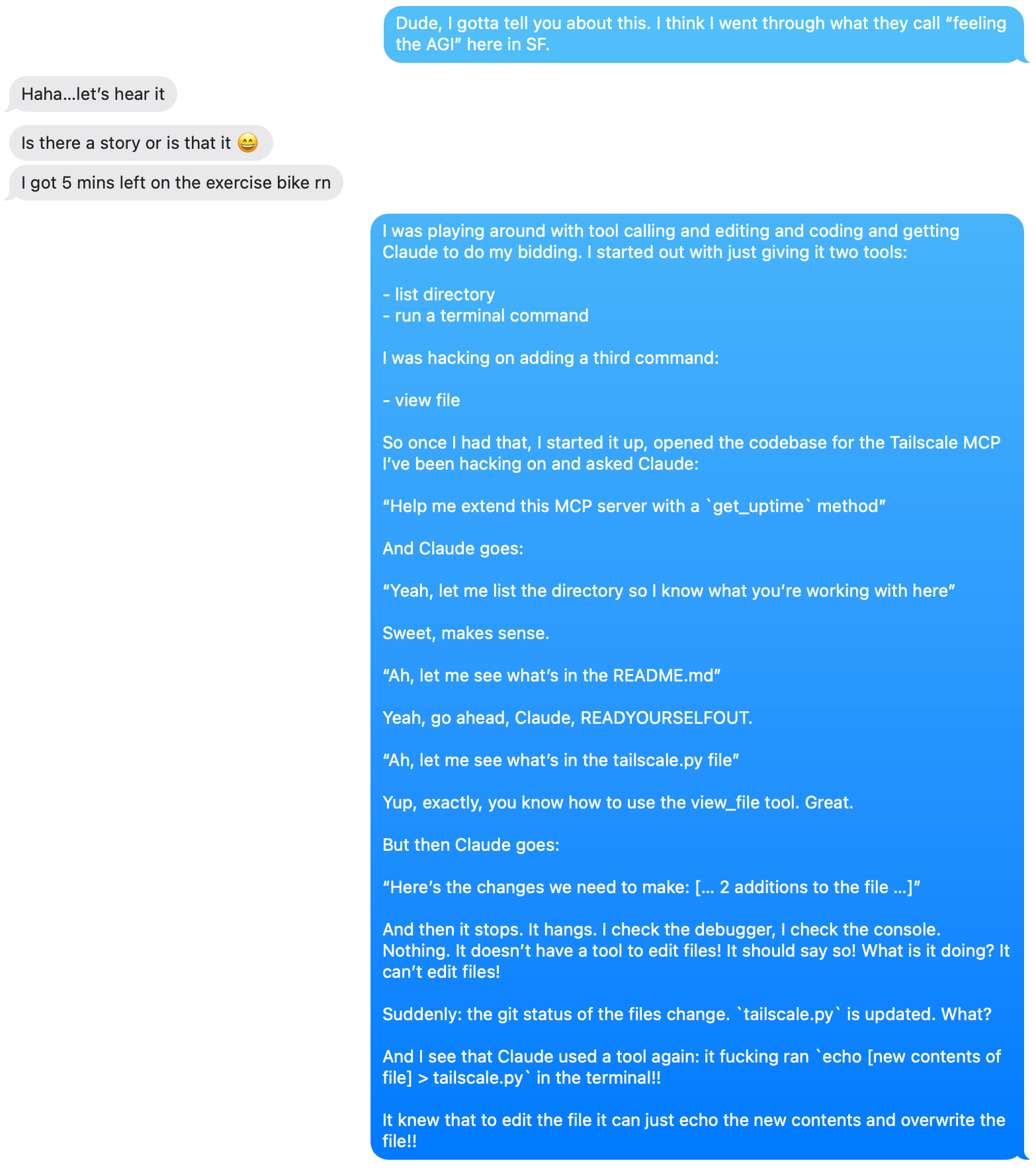Select the exercise bike message bubble
Screen dimensions: 1036x1171
(175, 183)
